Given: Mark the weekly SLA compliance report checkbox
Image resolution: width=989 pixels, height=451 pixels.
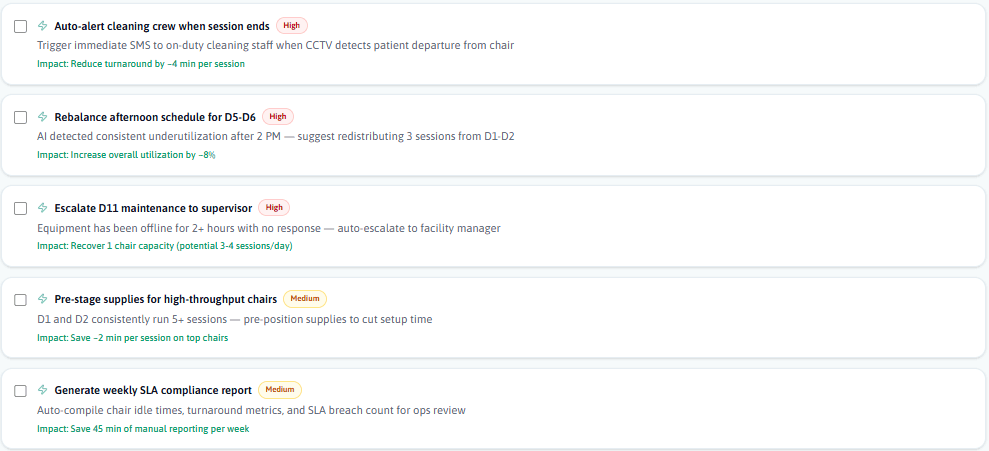Looking at the screenshot, I should [x=21, y=391].
